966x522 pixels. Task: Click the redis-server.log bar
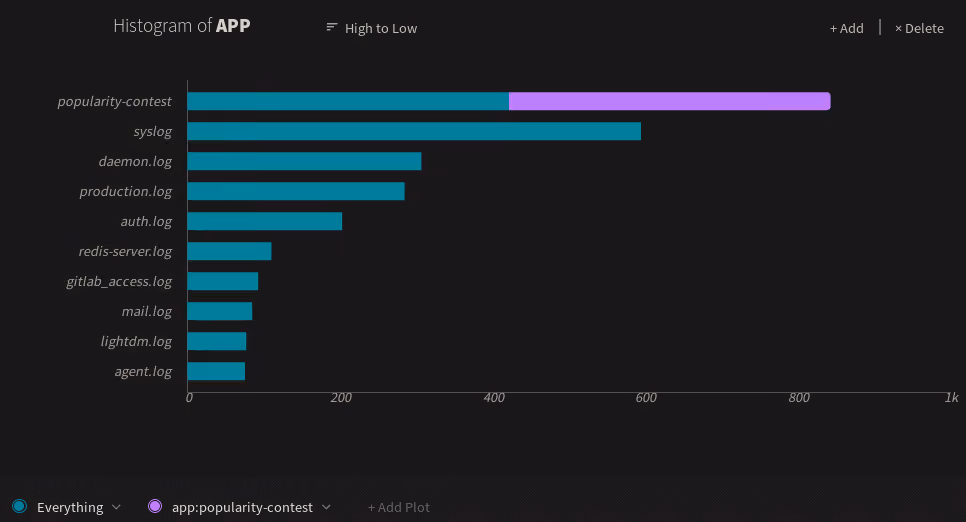(x=229, y=251)
